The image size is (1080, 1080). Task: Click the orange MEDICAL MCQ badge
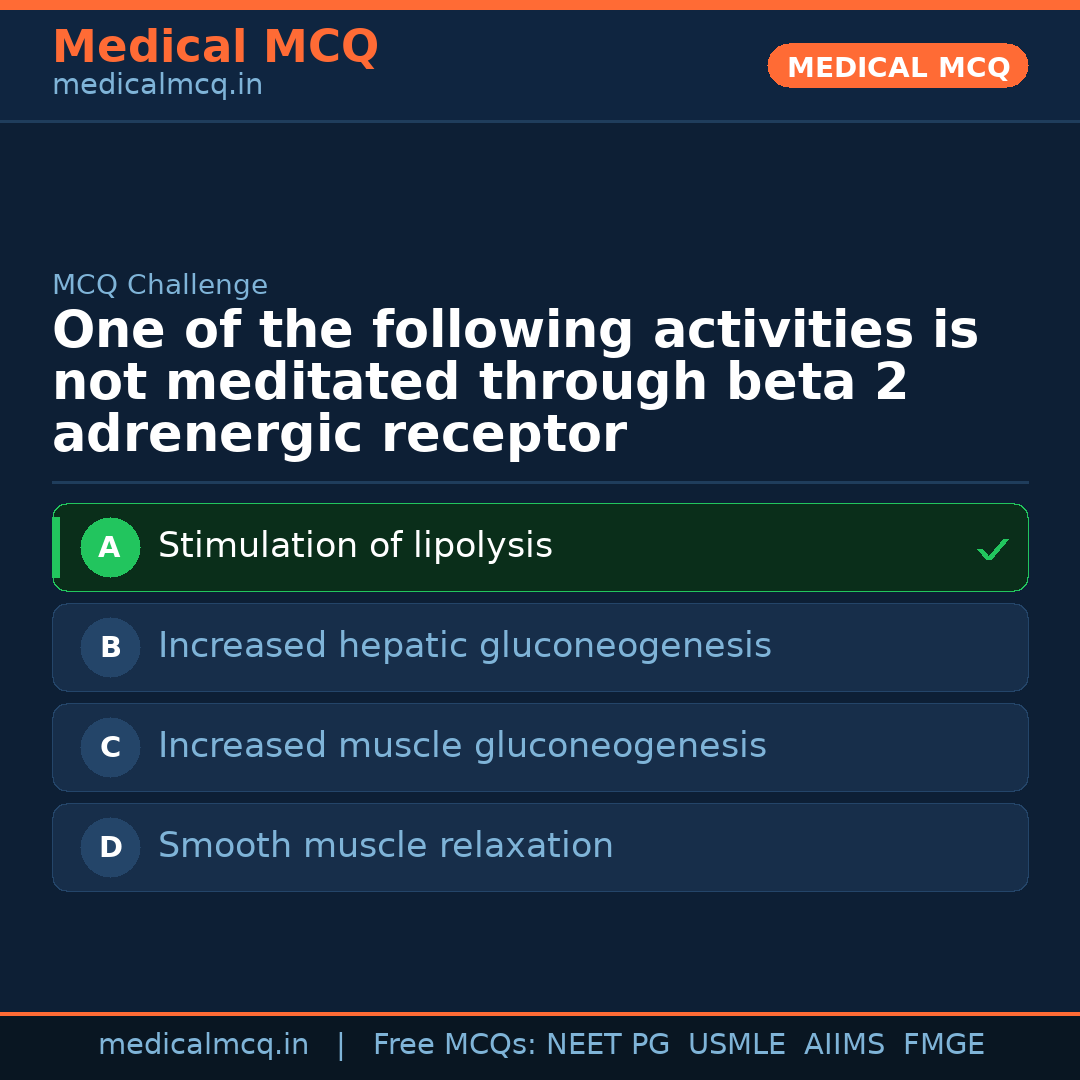pos(897,67)
